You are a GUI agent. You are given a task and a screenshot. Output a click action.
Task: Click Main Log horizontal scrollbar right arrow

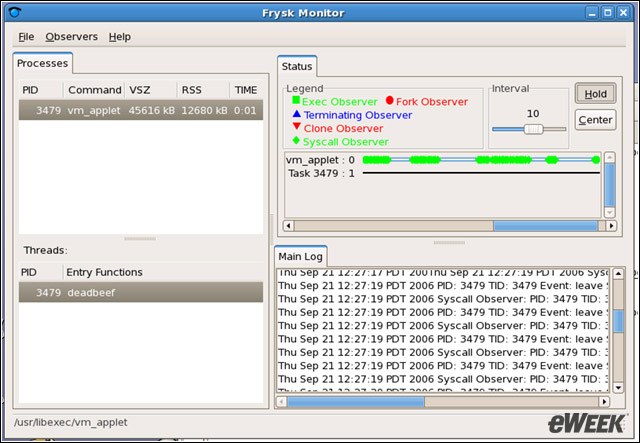tap(604, 402)
